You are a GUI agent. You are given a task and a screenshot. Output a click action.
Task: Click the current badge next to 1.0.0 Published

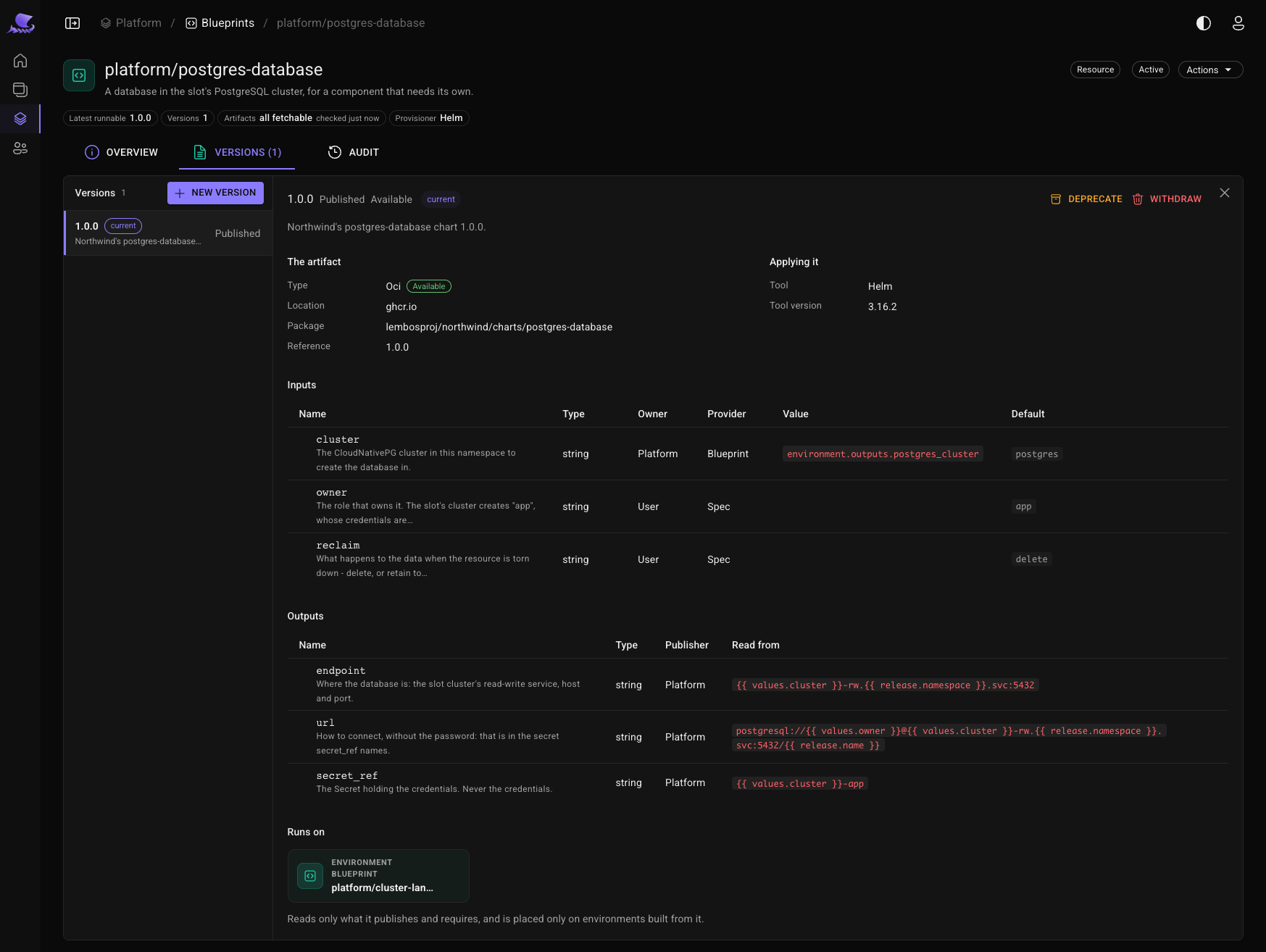pyautogui.click(x=441, y=199)
